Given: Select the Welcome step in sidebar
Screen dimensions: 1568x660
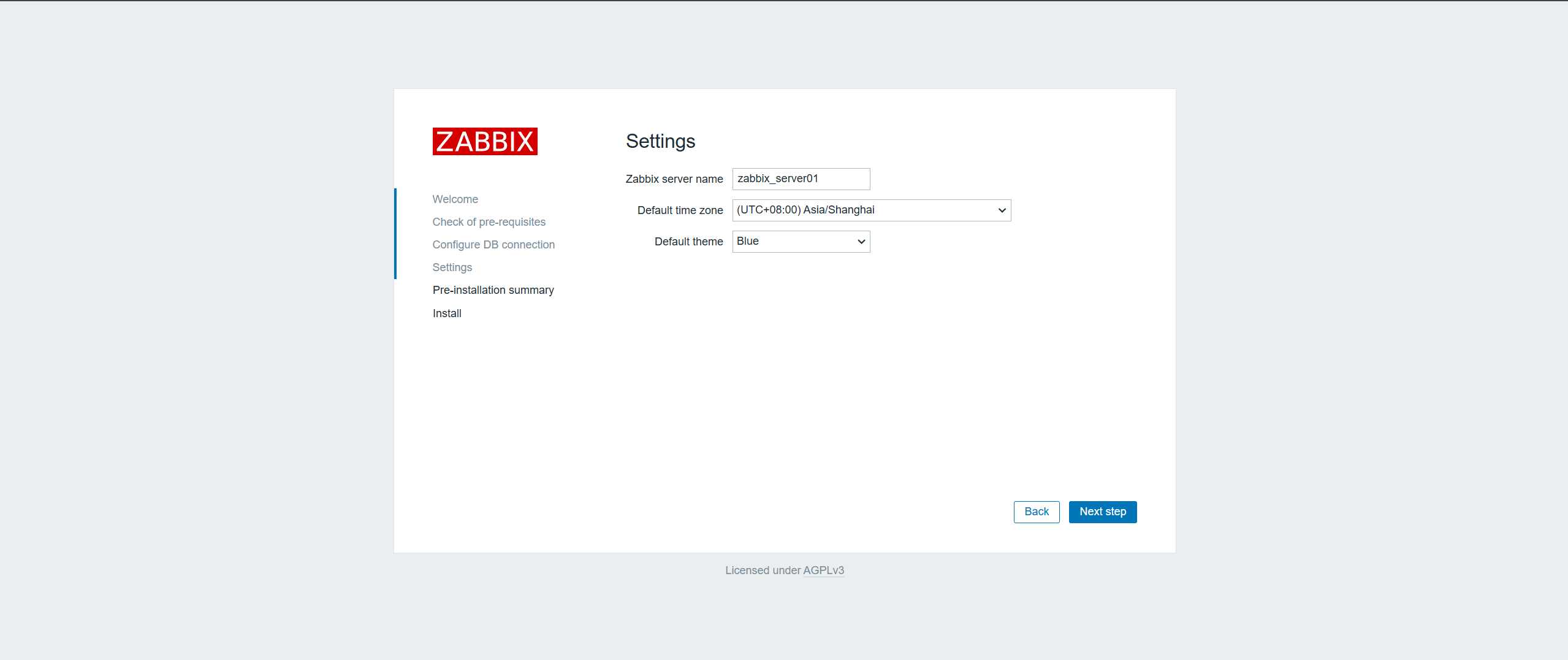Looking at the screenshot, I should pyautogui.click(x=455, y=199).
